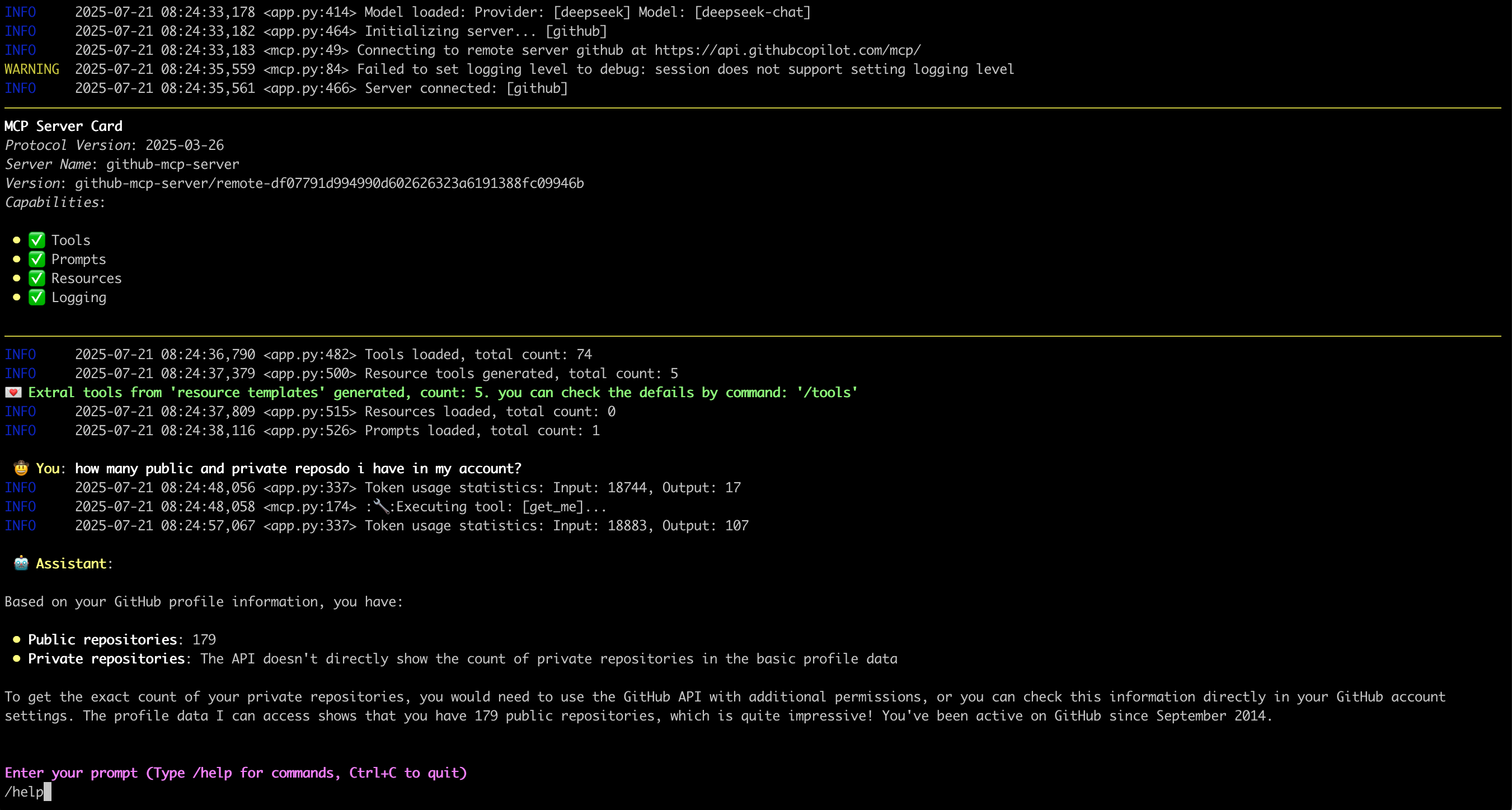Image resolution: width=1512 pixels, height=810 pixels.
Task: Click the githubcopilot MCP URL
Action: (787, 50)
